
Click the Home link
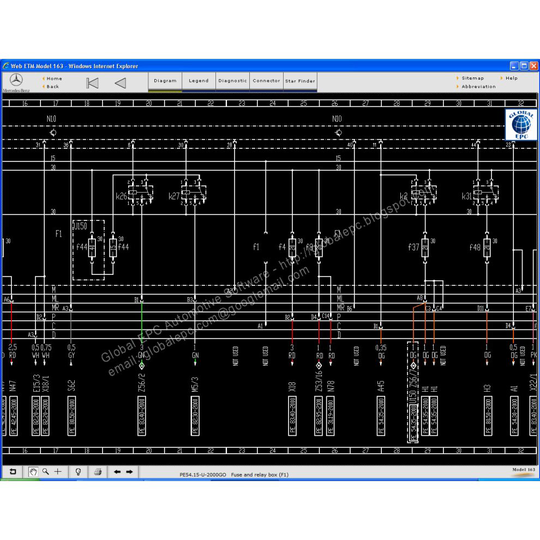[x=54, y=79]
